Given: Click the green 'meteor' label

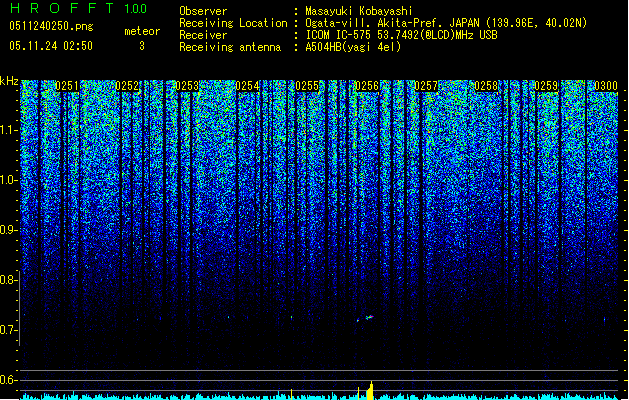Looking at the screenshot, I should (142, 31).
